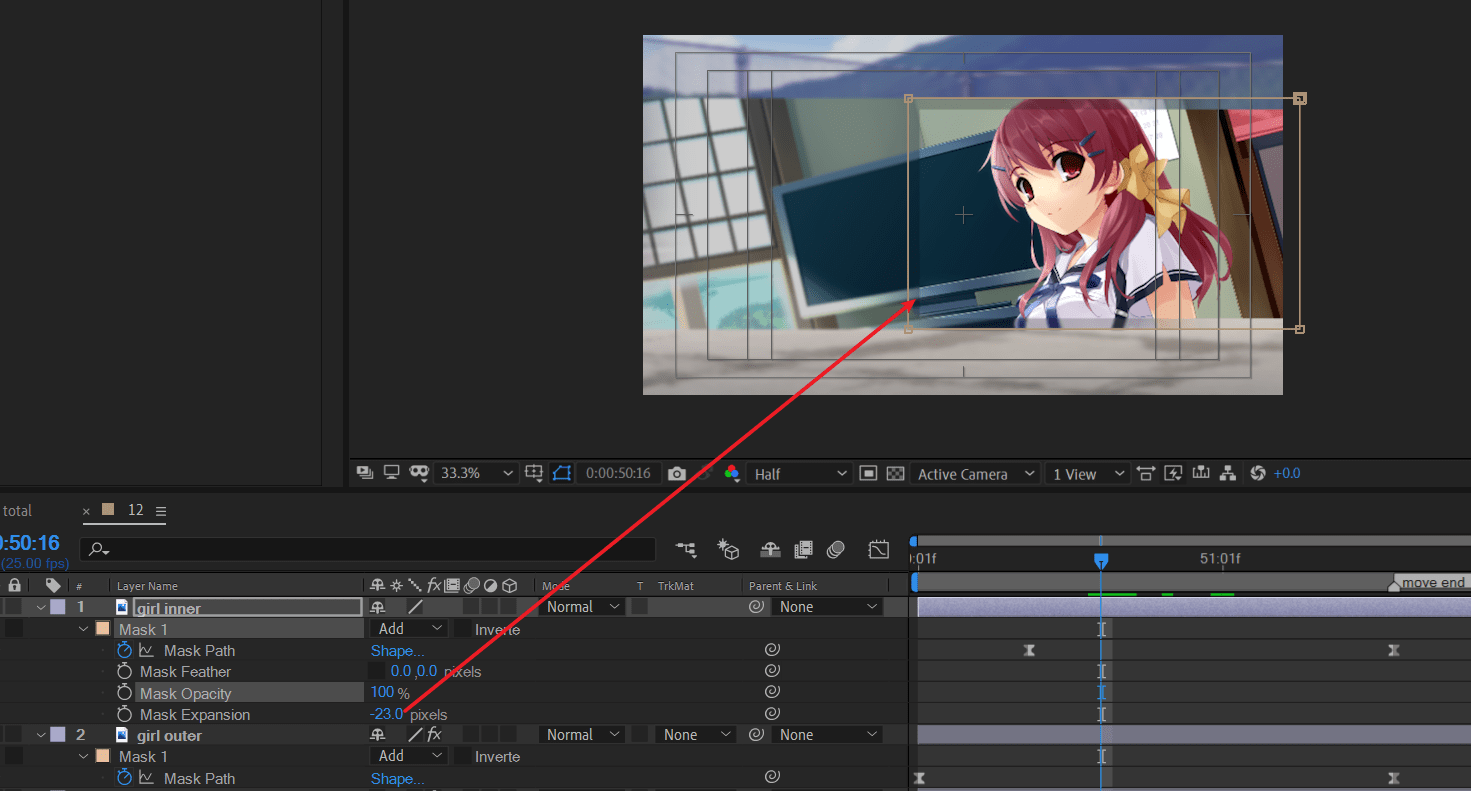Toggle the Mask Feather constrain proportions box
Viewport: 1471px width, 791px height.
tap(377, 671)
